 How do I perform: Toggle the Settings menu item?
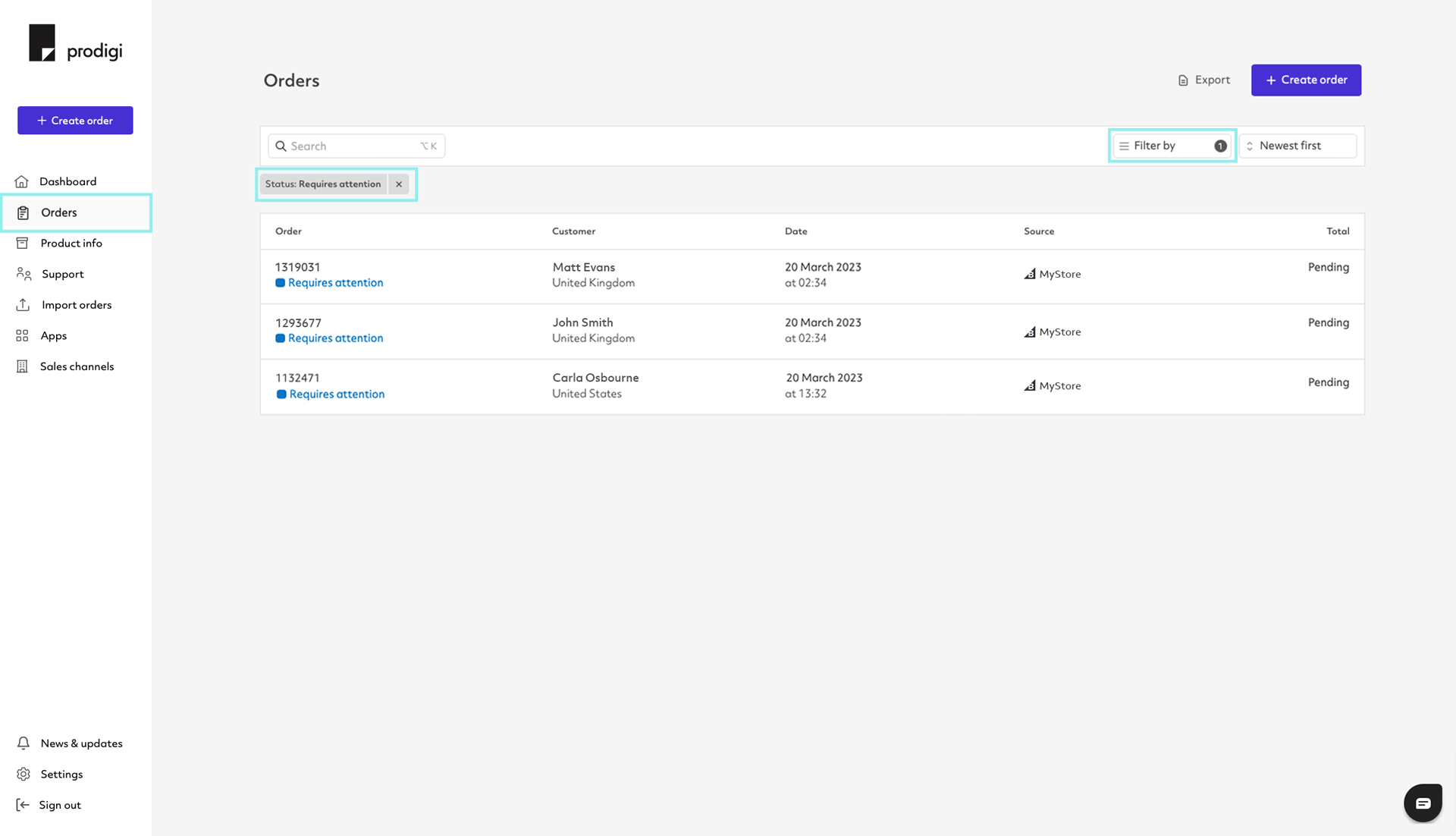[x=60, y=773]
